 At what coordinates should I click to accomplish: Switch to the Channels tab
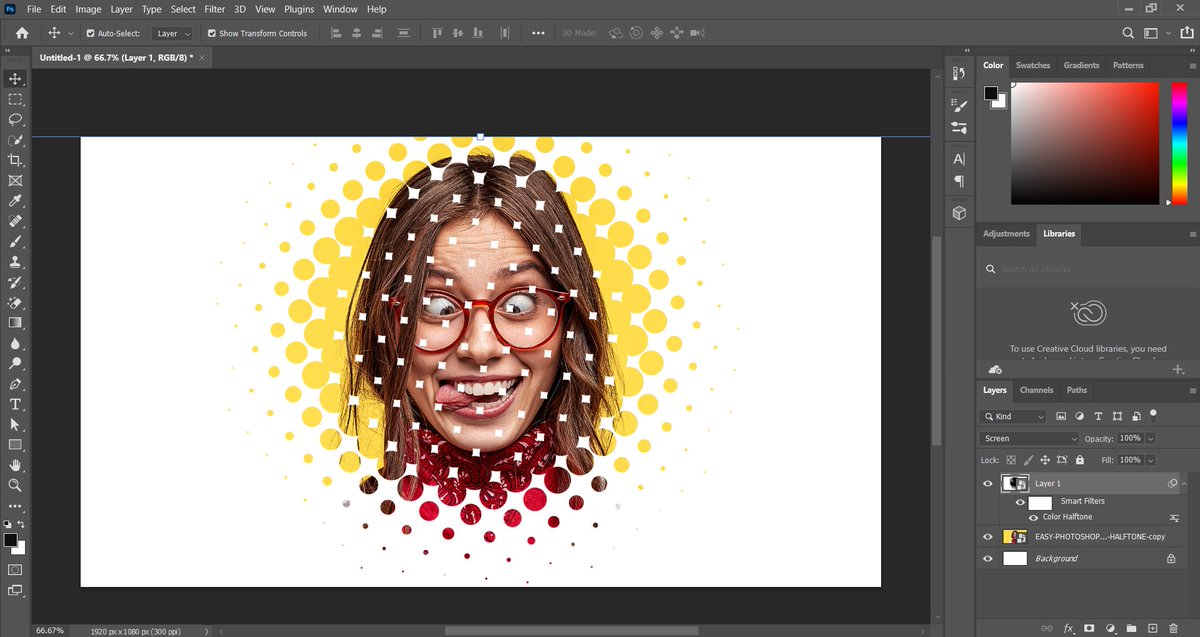[x=1036, y=390]
